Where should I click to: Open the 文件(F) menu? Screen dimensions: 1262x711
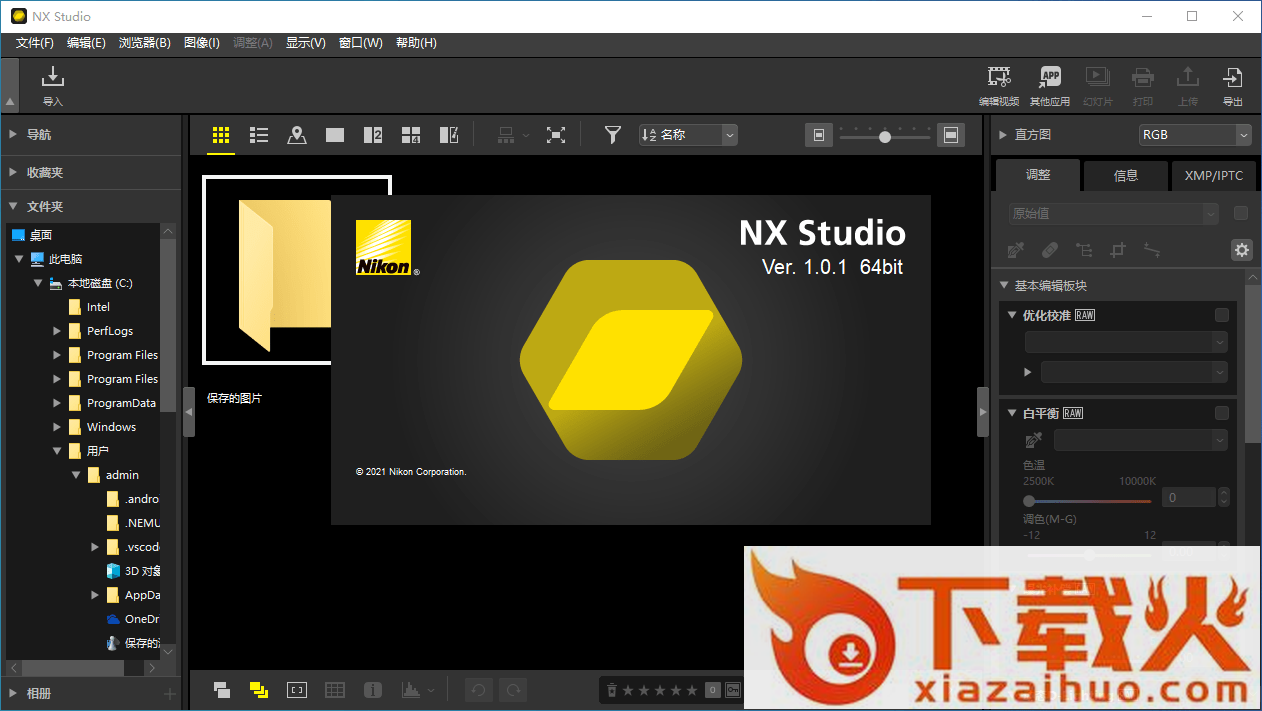(x=35, y=43)
